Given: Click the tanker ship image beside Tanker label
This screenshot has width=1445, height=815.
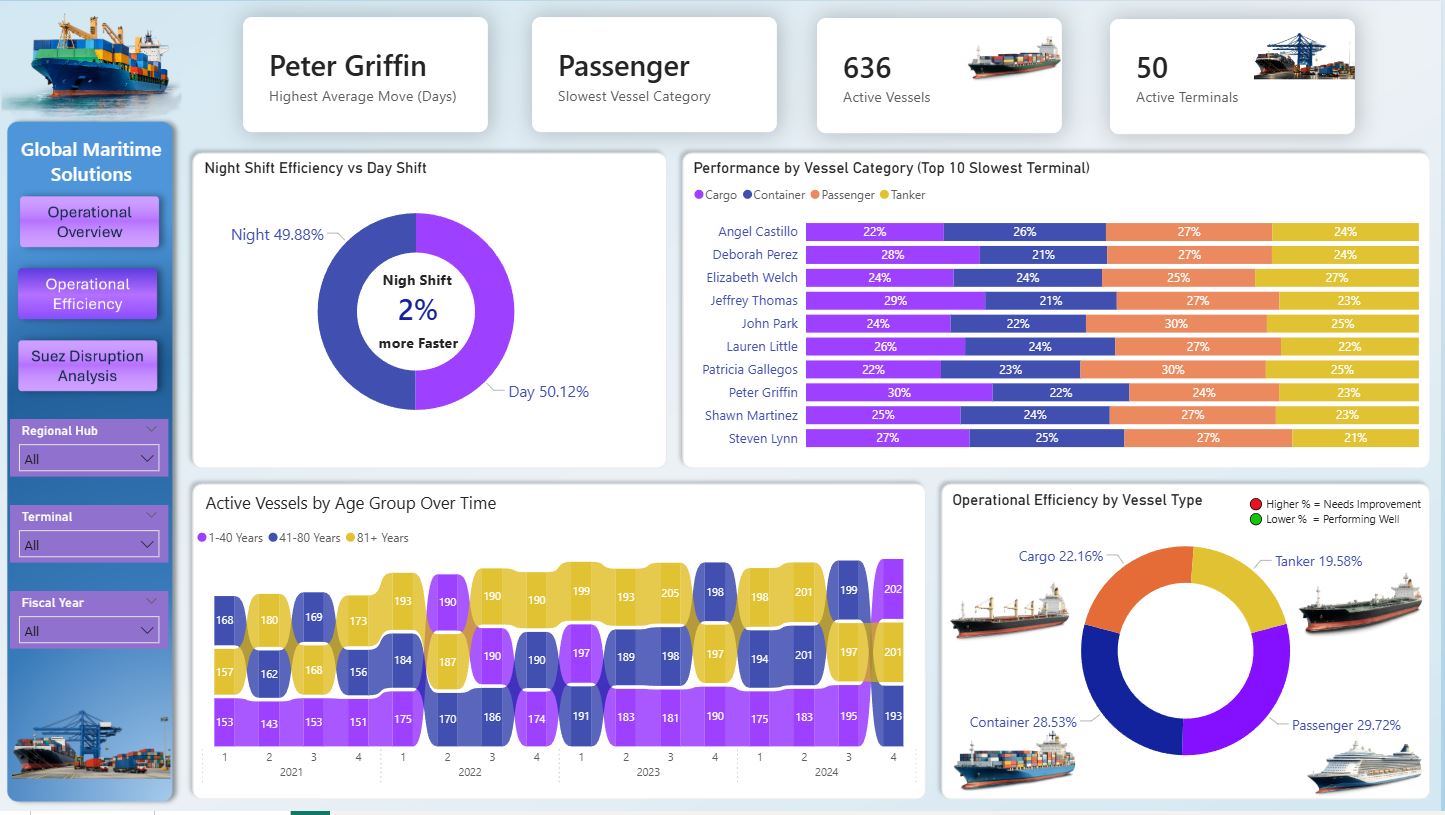Looking at the screenshot, I should tap(1360, 603).
